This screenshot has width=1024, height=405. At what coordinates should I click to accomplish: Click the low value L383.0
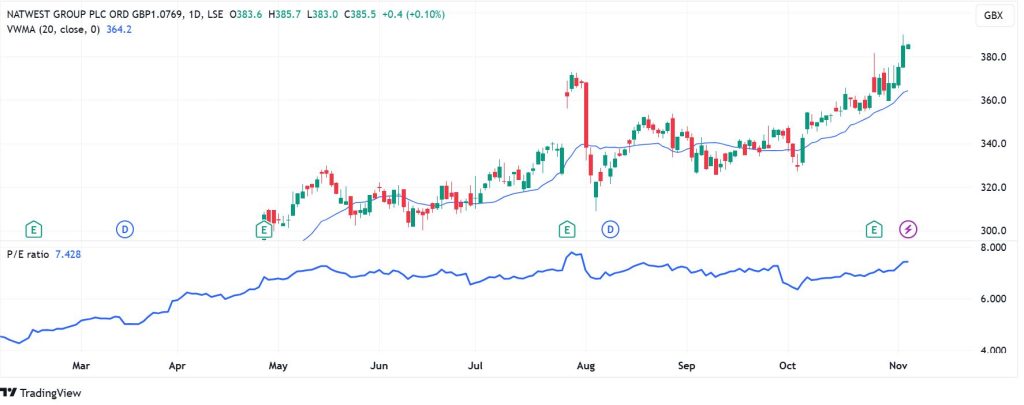click(x=323, y=14)
